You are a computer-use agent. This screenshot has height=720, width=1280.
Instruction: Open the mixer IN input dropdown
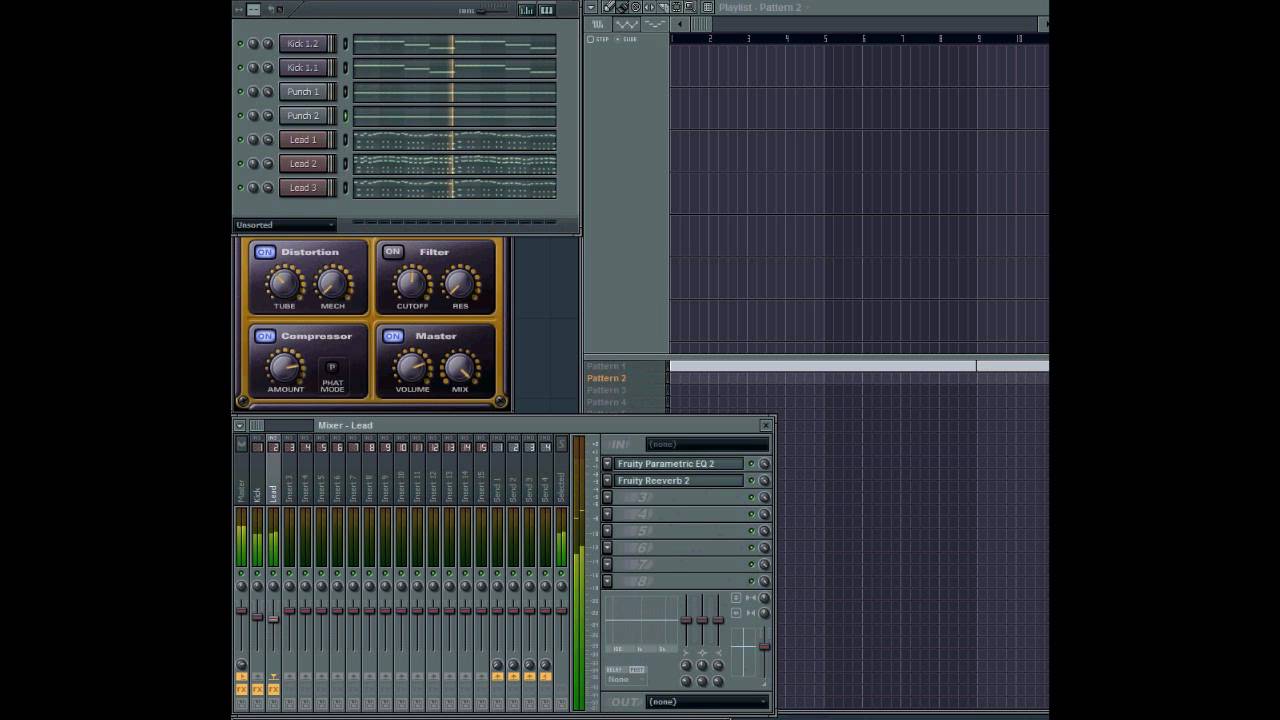point(707,444)
